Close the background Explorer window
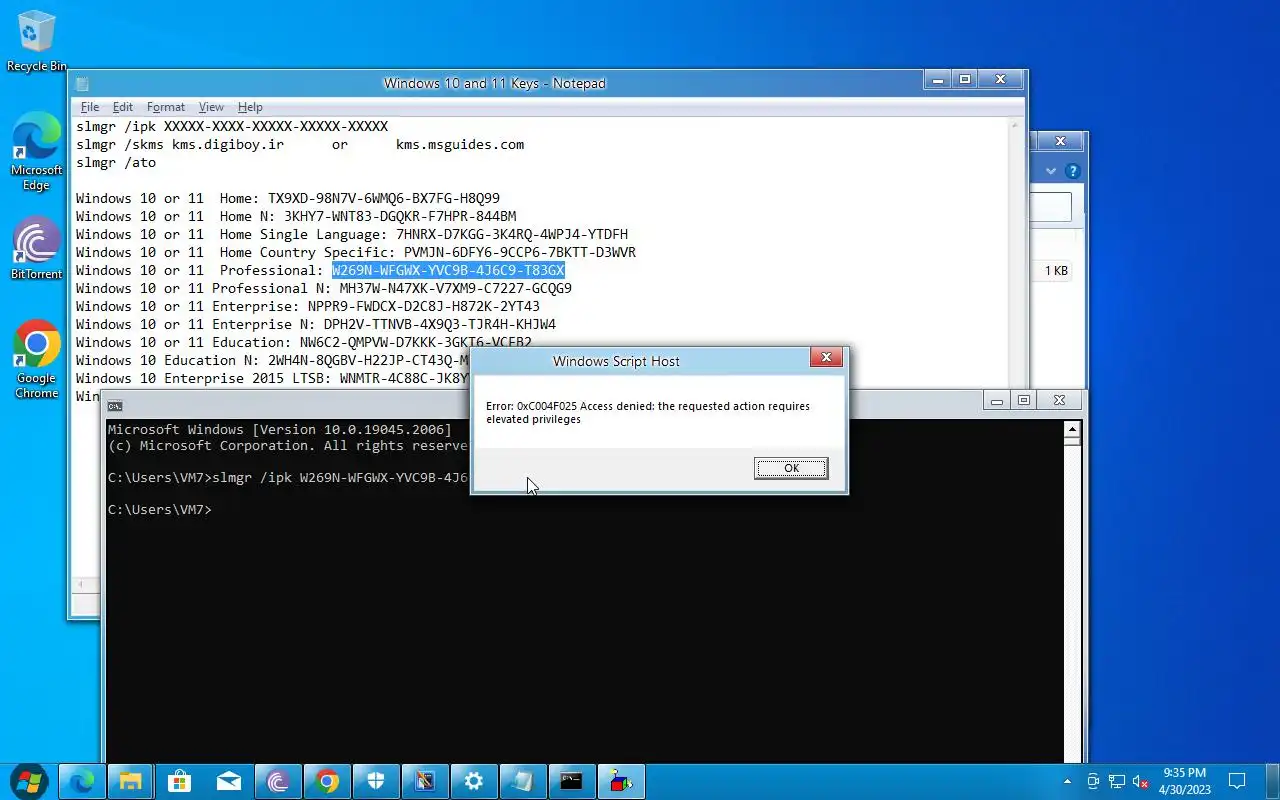1280x800 pixels. point(1061,141)
